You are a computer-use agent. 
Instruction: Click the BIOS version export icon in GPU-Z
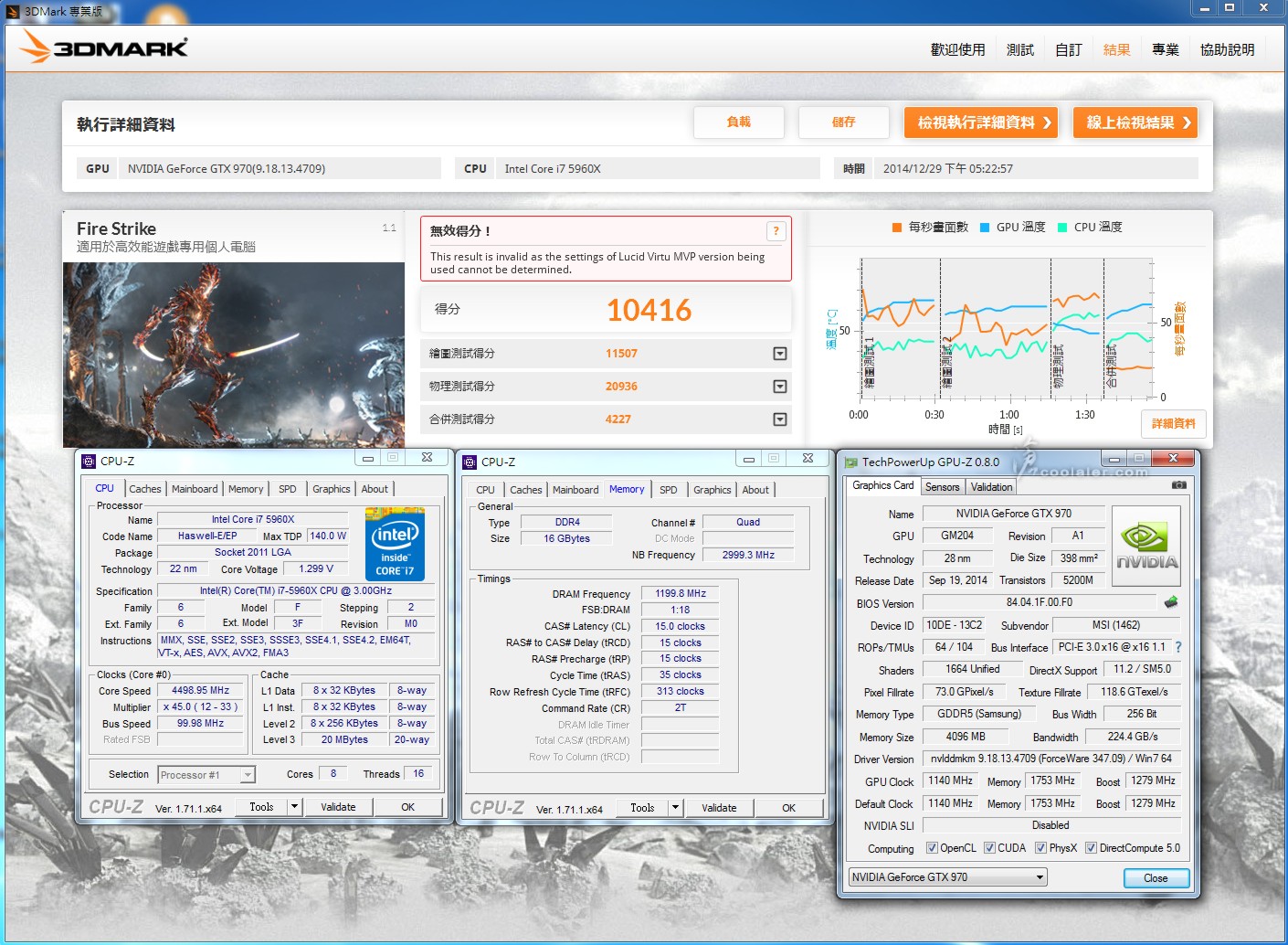pyautogui.click(x=1171, y=602)
